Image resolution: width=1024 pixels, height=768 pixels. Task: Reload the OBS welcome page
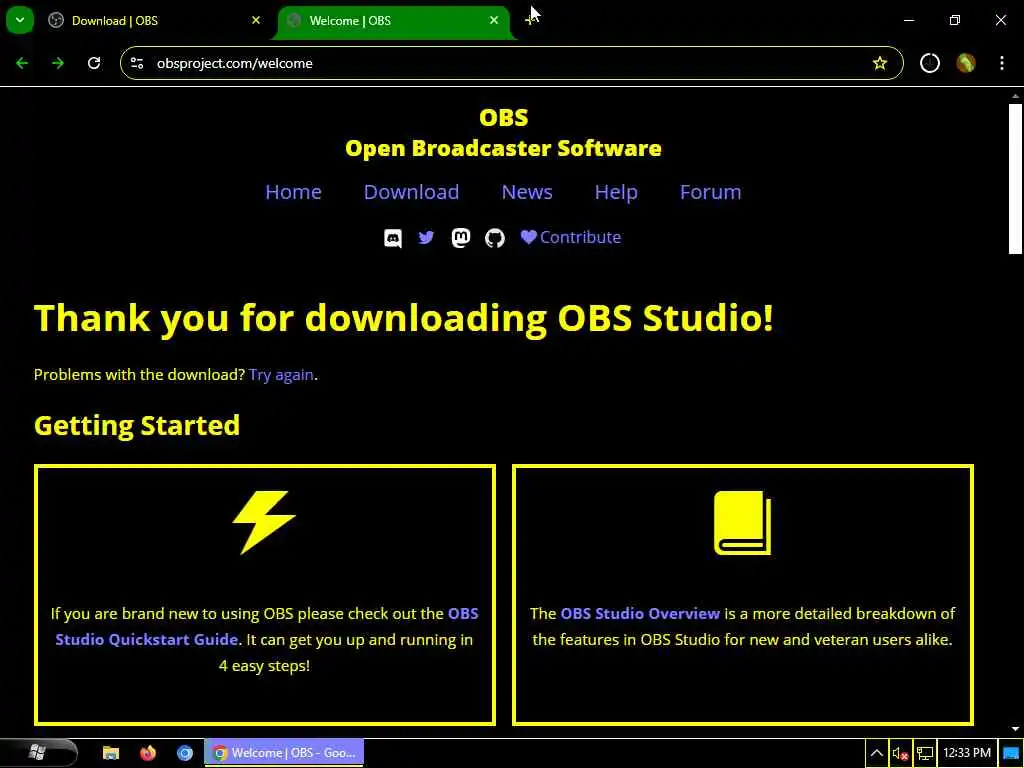coord(94,63)
